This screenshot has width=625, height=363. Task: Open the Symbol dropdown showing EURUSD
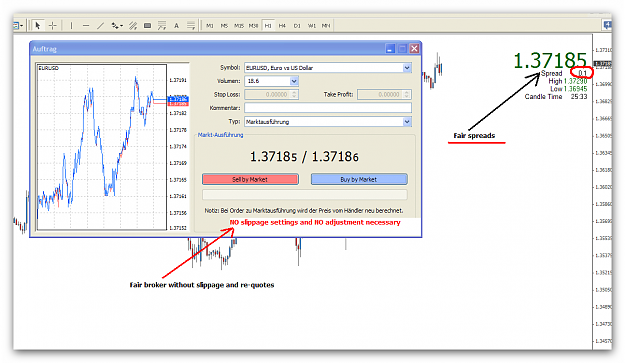(x=328, y=68)
